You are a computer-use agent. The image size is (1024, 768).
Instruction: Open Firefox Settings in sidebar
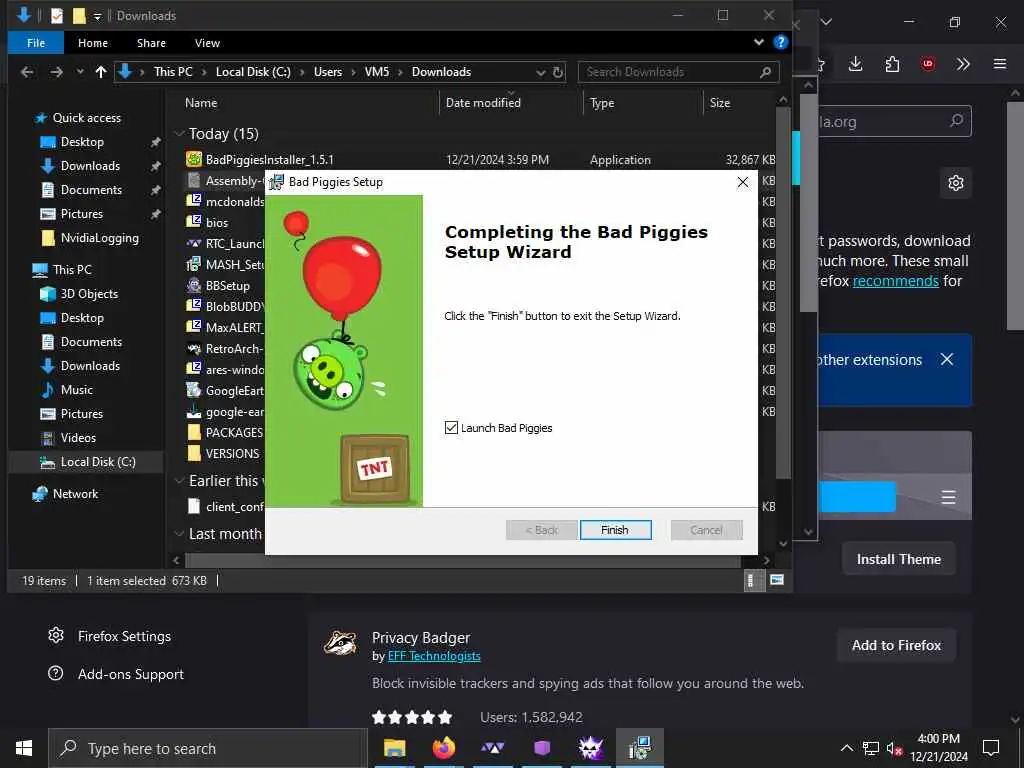click(109, 636)
